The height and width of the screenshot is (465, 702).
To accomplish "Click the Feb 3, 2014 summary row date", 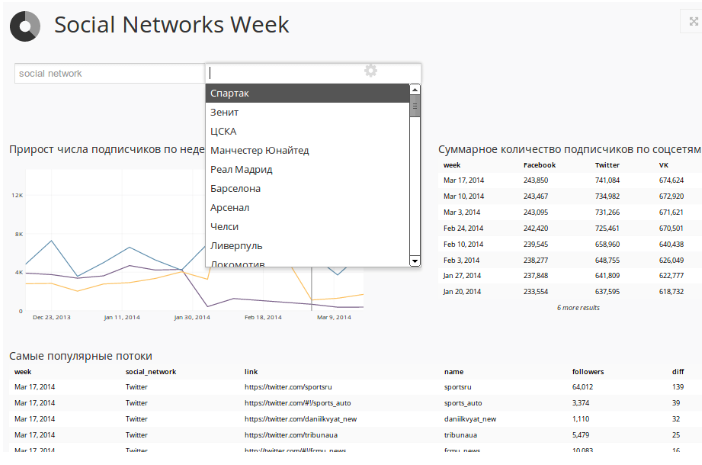I will click(x=461, y=260).
